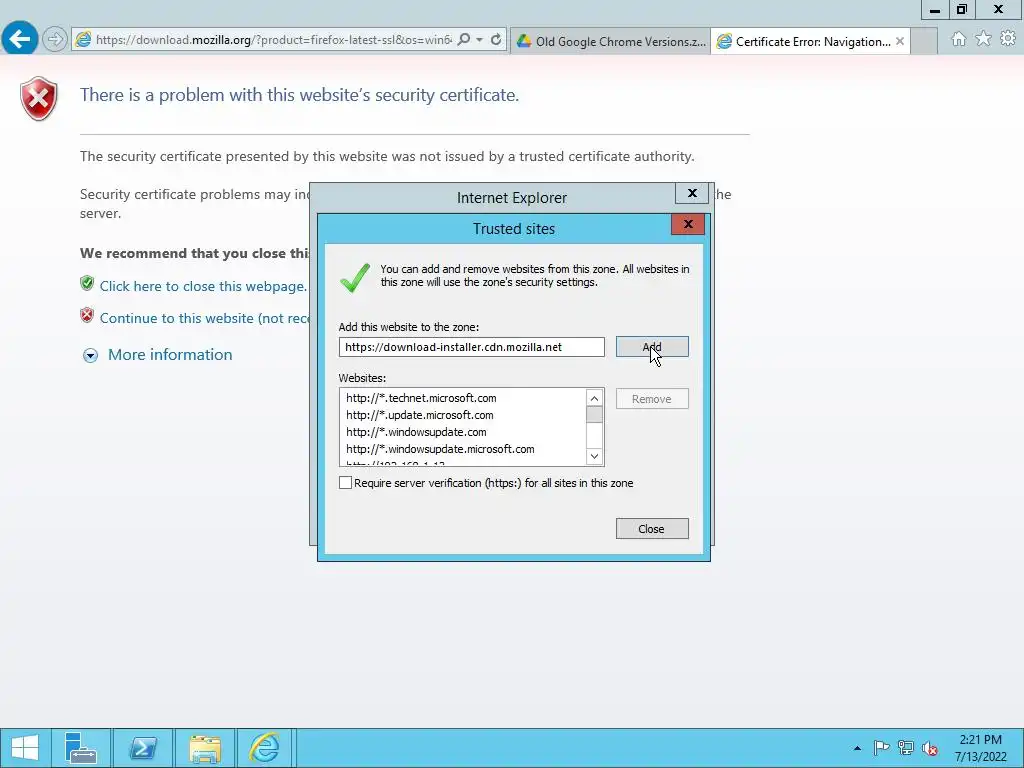Click the Add button in Trusted sites
Screen dimensions: 1024x768
(x=652, y=347)
